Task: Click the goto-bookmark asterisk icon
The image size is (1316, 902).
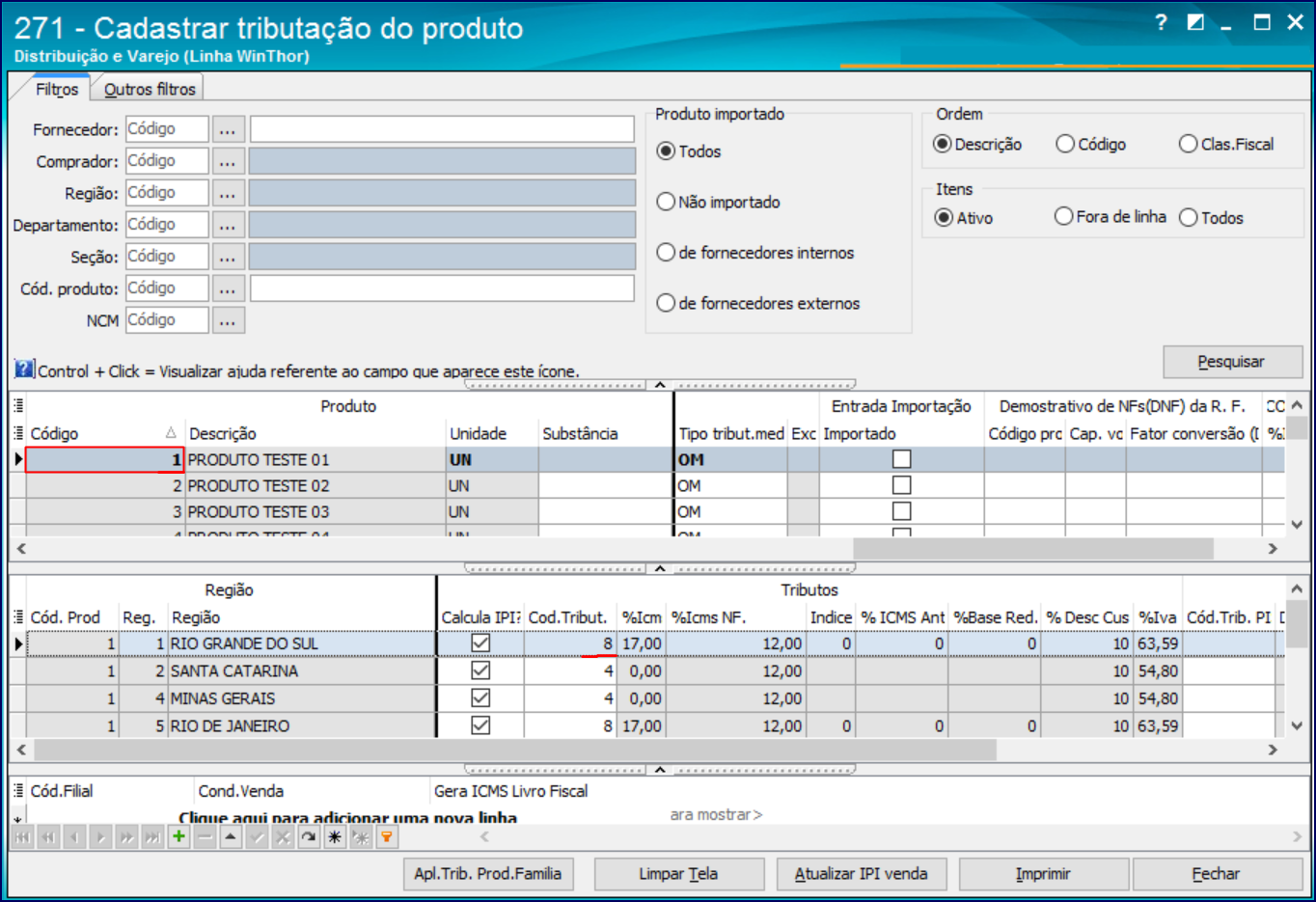Action: 361,837
